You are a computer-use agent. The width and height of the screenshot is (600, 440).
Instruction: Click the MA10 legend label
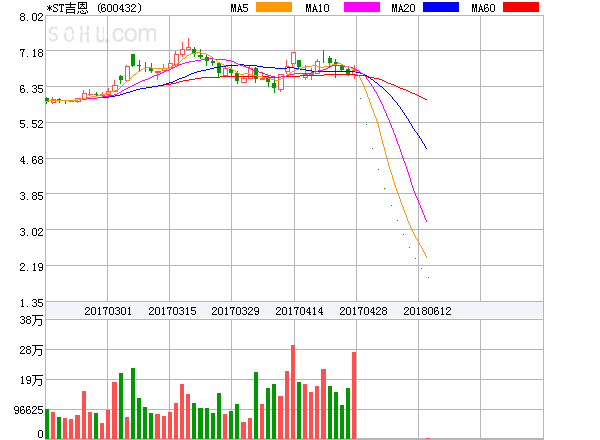pos(317,8)
